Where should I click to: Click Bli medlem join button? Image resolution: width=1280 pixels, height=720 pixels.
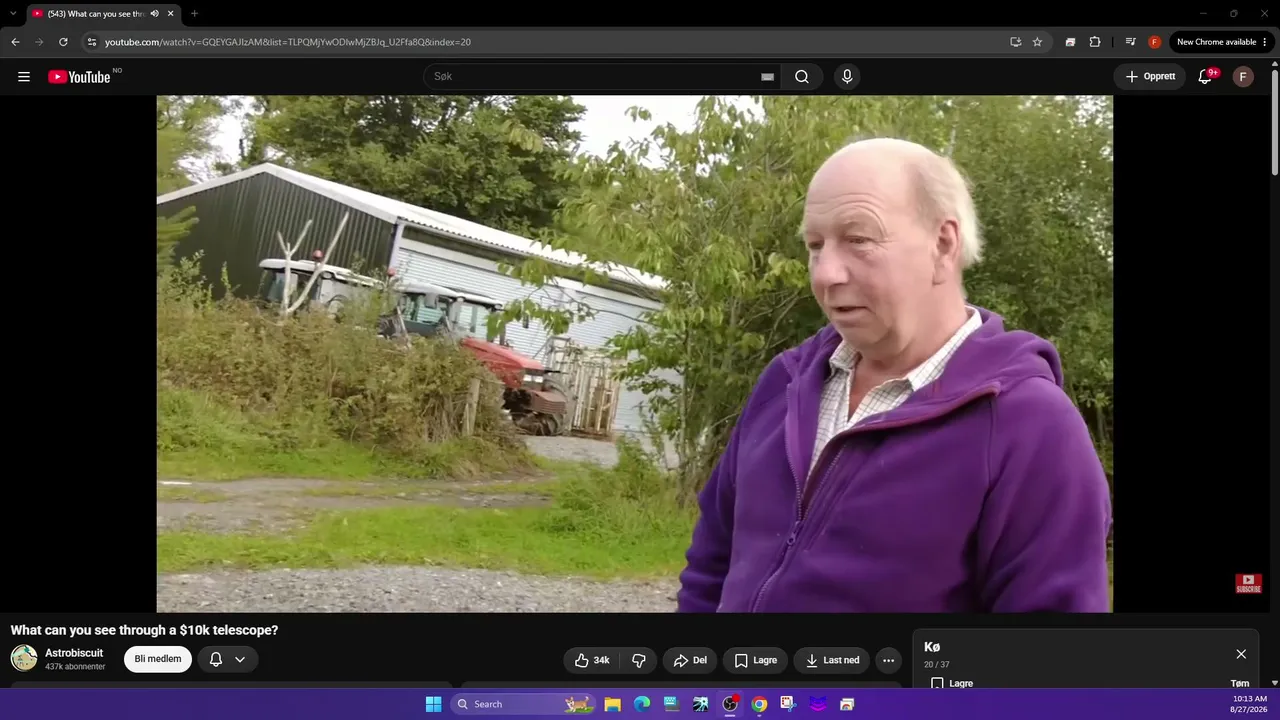point(158,659)
